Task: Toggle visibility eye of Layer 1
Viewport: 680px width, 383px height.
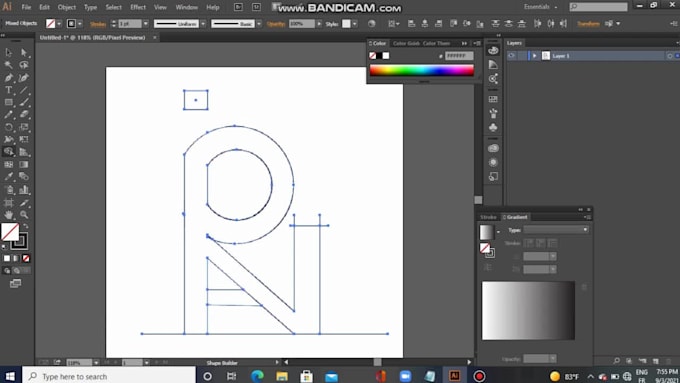Action: [511, 56]
